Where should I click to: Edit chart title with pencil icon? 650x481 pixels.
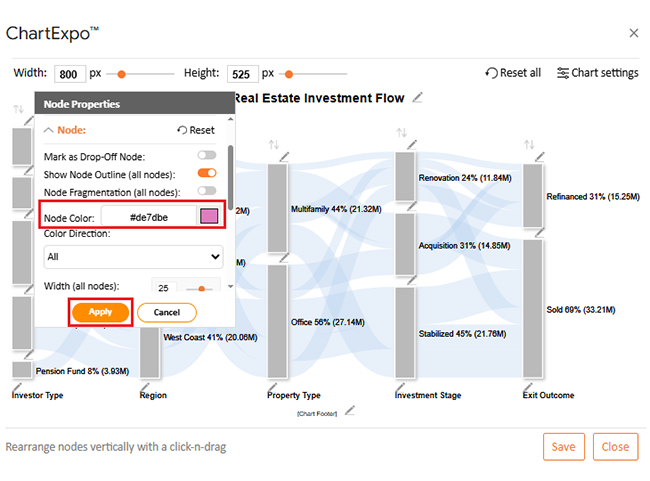pos(417,98)
